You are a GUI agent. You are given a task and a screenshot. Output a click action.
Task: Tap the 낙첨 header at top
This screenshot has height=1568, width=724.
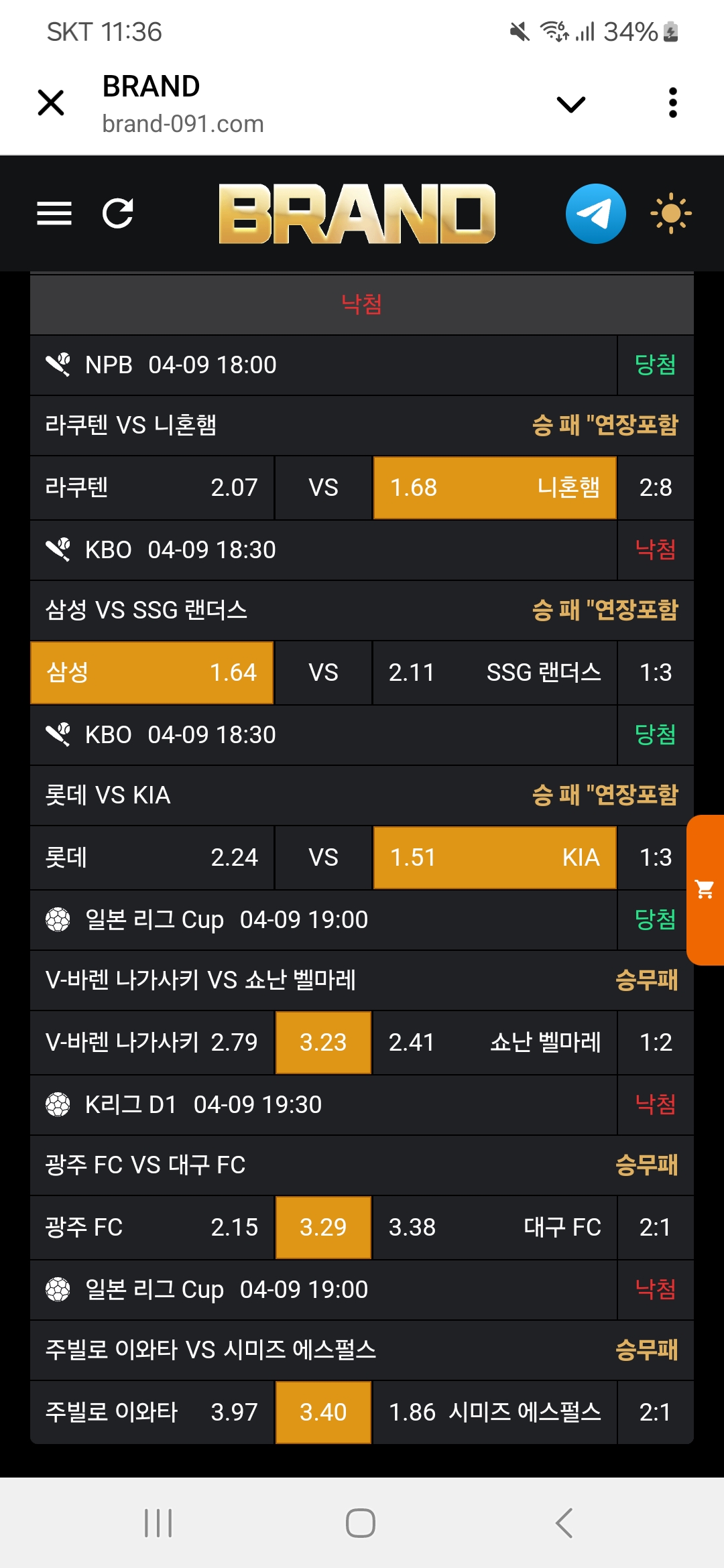(x=362, y=304)
